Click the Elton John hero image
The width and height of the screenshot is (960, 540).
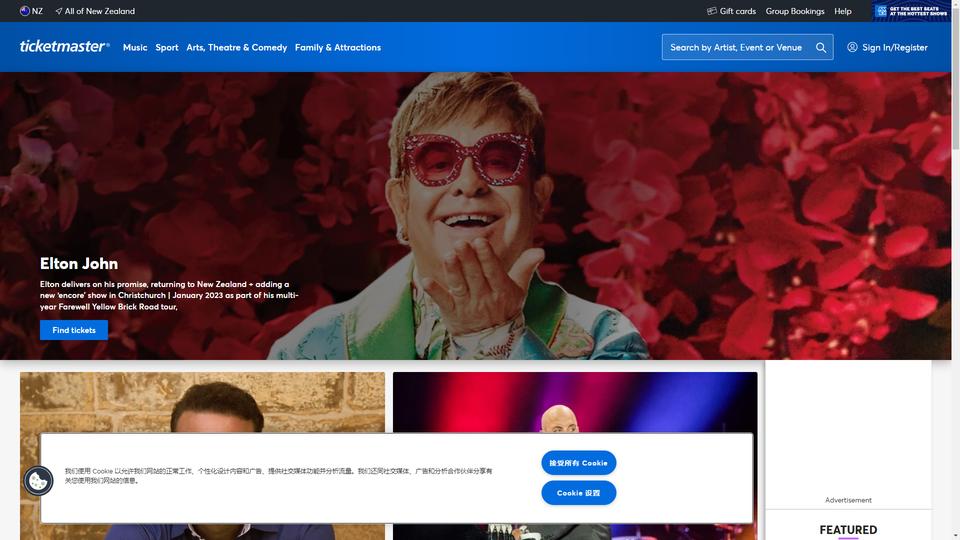(x=475, y=216)
